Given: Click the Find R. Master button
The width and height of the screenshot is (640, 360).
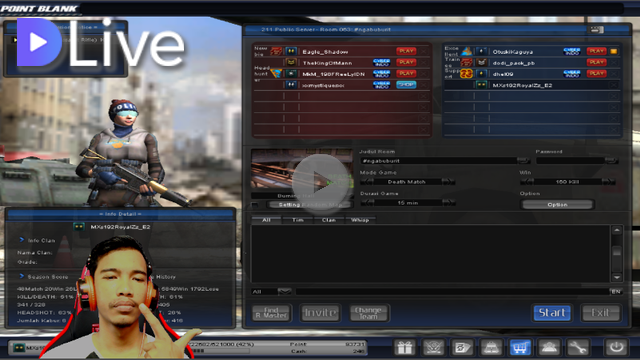Looking at the screenshot, I should coord(271,313).
